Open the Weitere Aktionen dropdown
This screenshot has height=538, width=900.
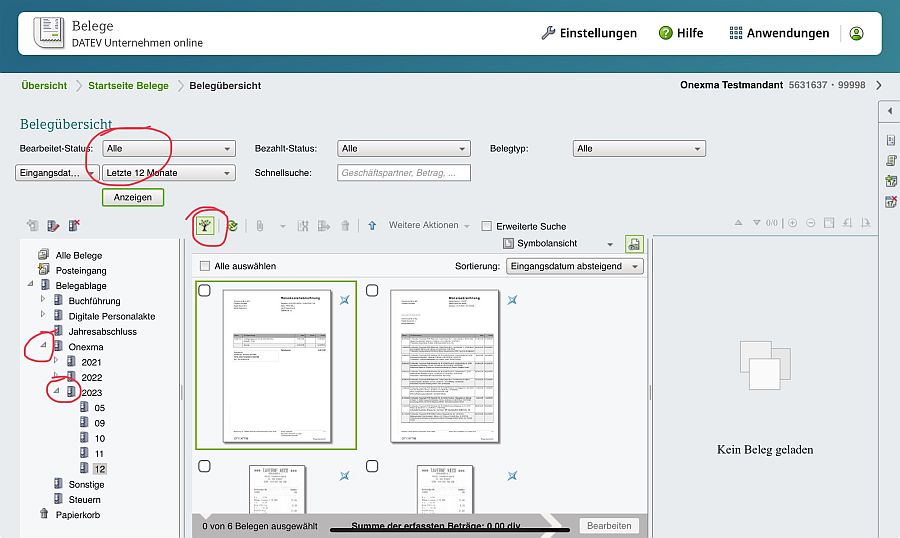tap(429, 225)
